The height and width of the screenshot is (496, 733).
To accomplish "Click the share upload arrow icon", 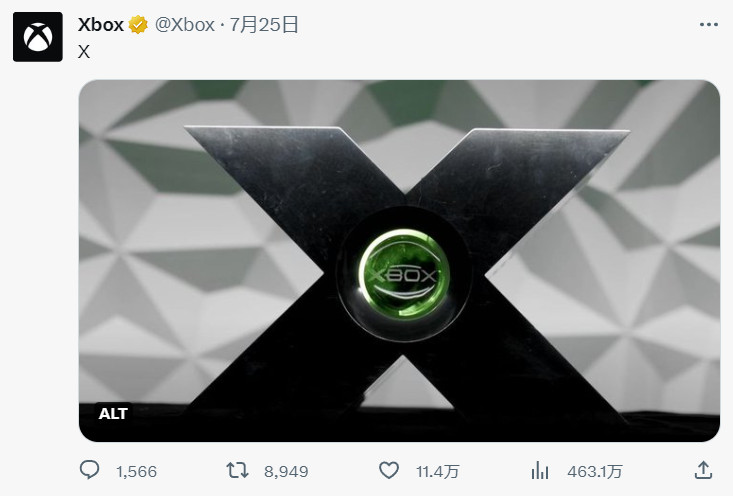I will [x=703, y=470].
